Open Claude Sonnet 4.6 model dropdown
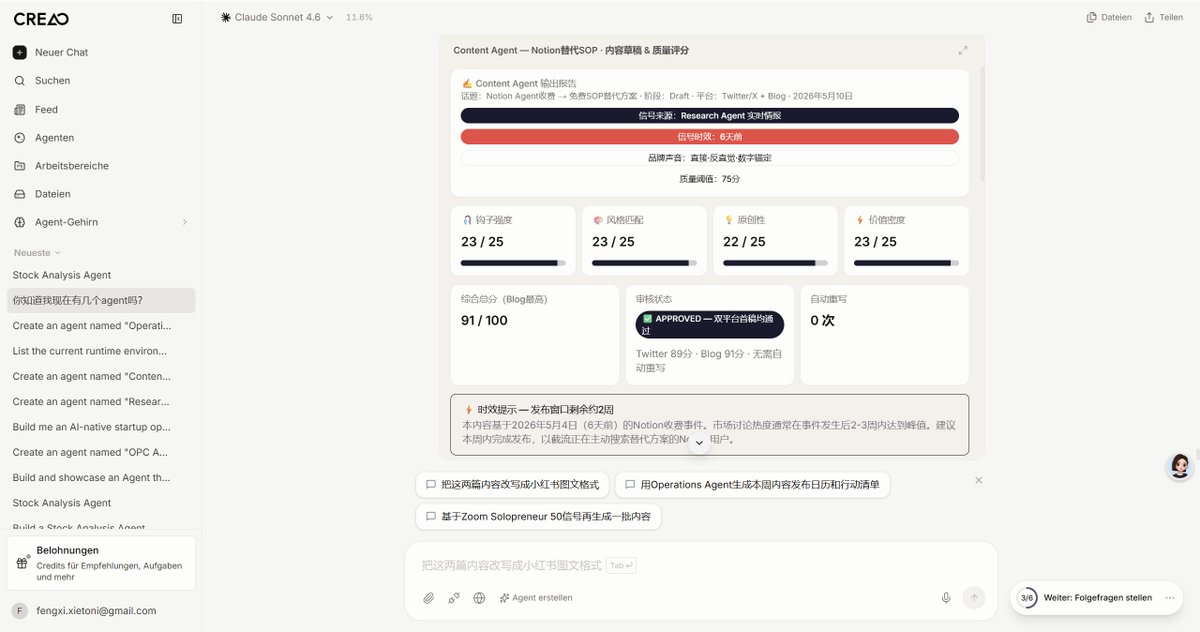The width and height of the screenshot is (1200, 632). pyautogui.click(x=277, y=17)
